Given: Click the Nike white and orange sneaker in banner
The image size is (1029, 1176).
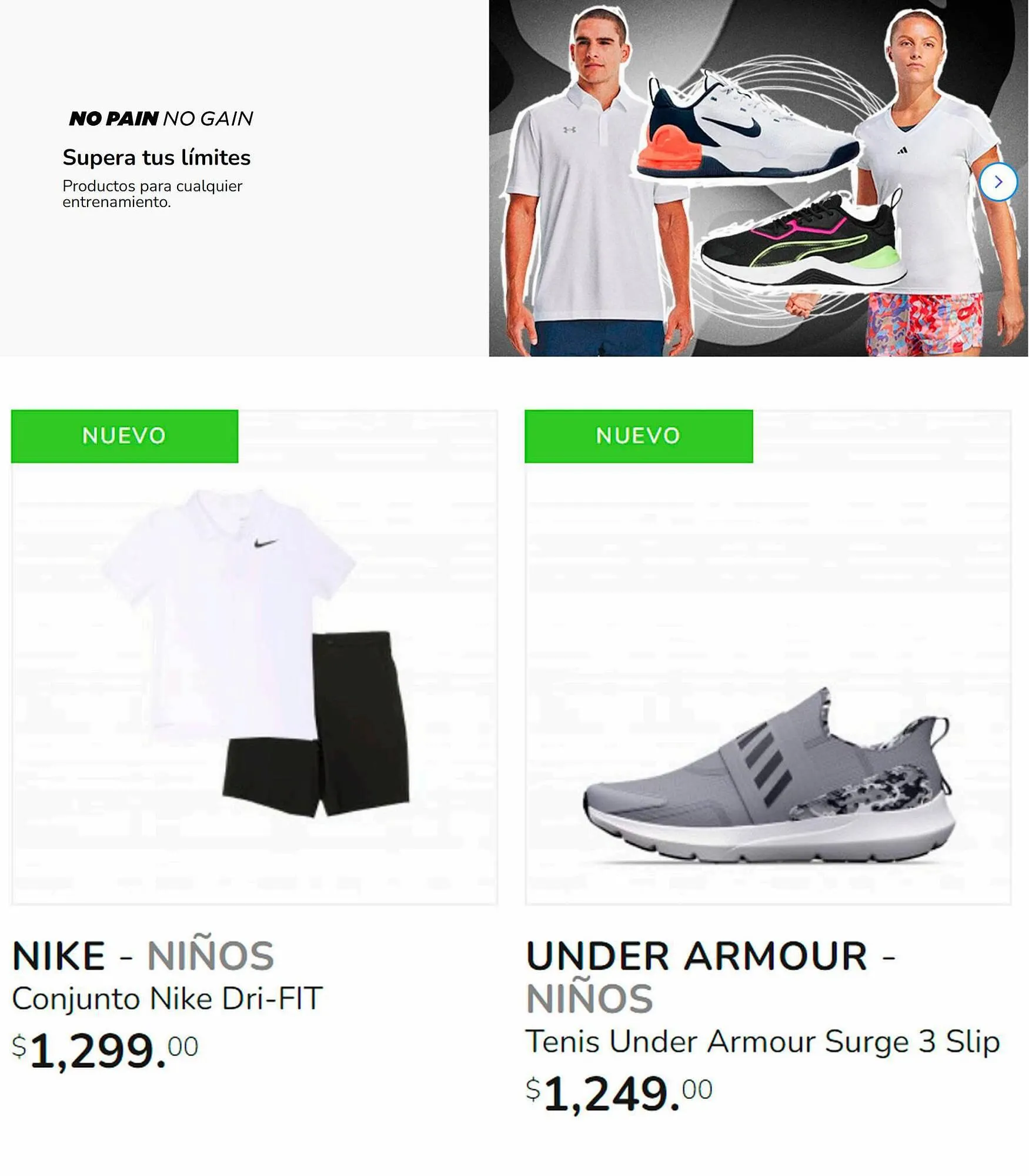Looking at the screenshot, I should (x=747, y=126).
